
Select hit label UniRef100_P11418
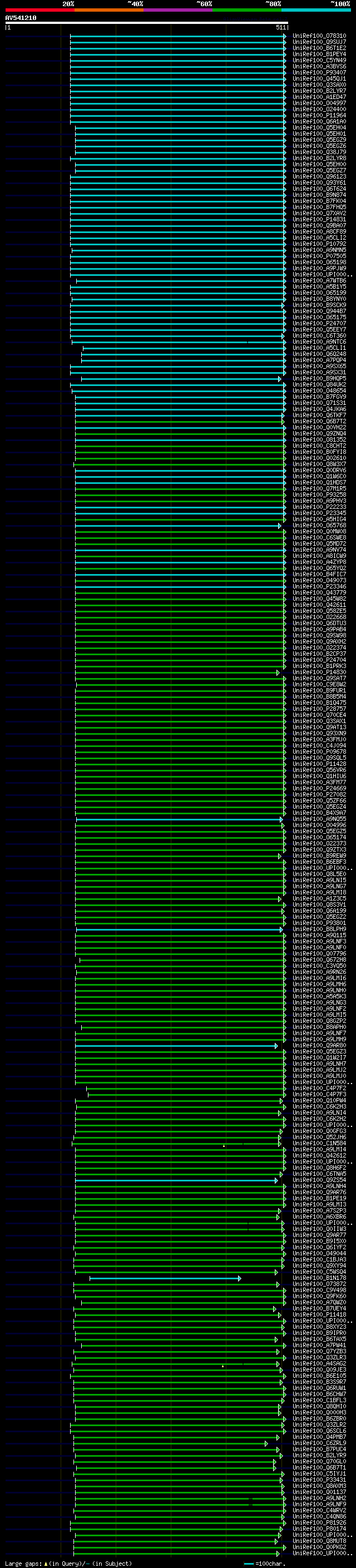click(x=319, y=1314)
